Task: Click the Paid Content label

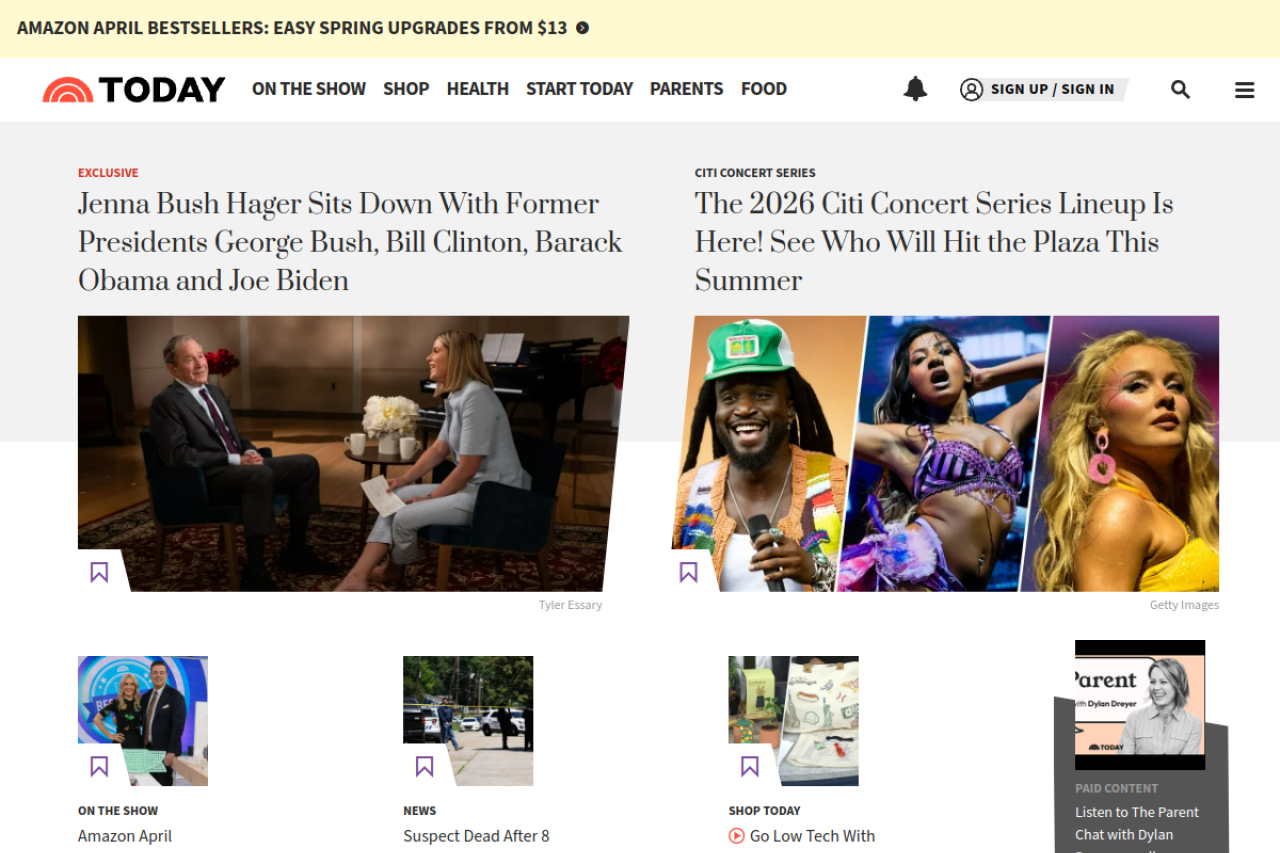Action: point(1117,788)
